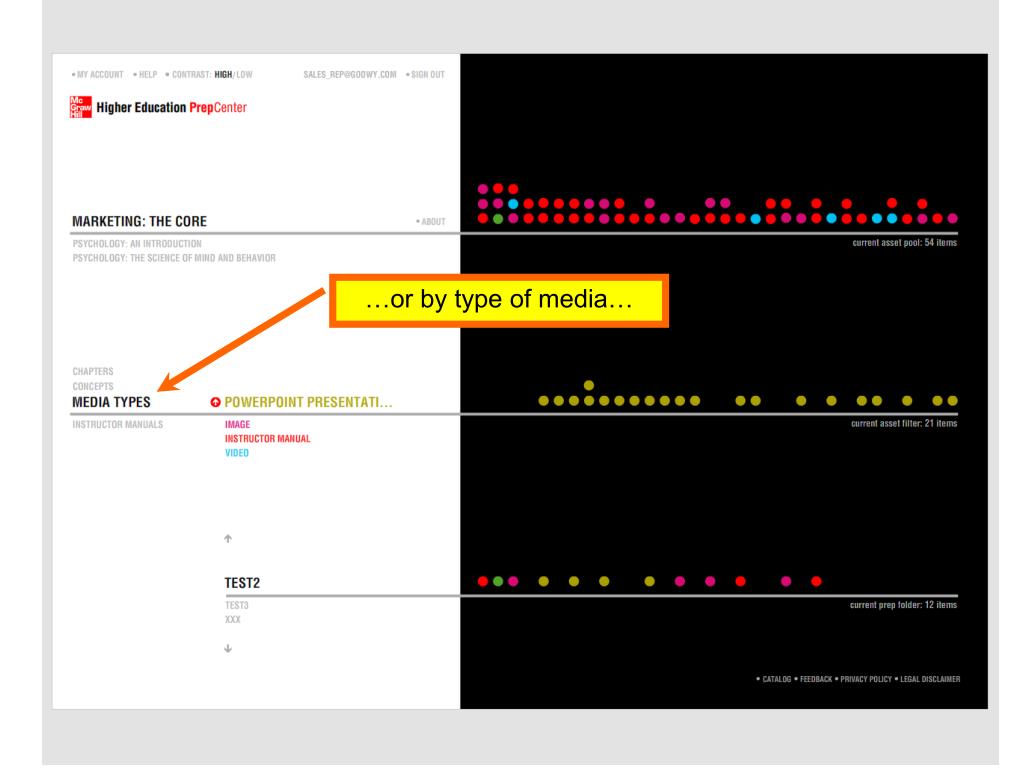Screen dimensions: 1024x768
Task: Open the Legal Disclaimer link
Action: click(930, 679)
